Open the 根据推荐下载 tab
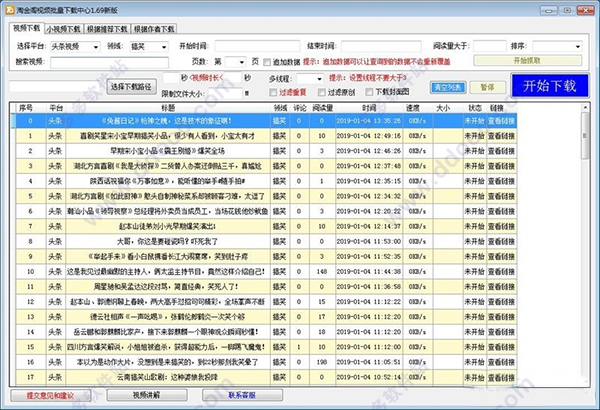This screenshot has height=410, width=600. pyautogui.click(x=107, y=29)
